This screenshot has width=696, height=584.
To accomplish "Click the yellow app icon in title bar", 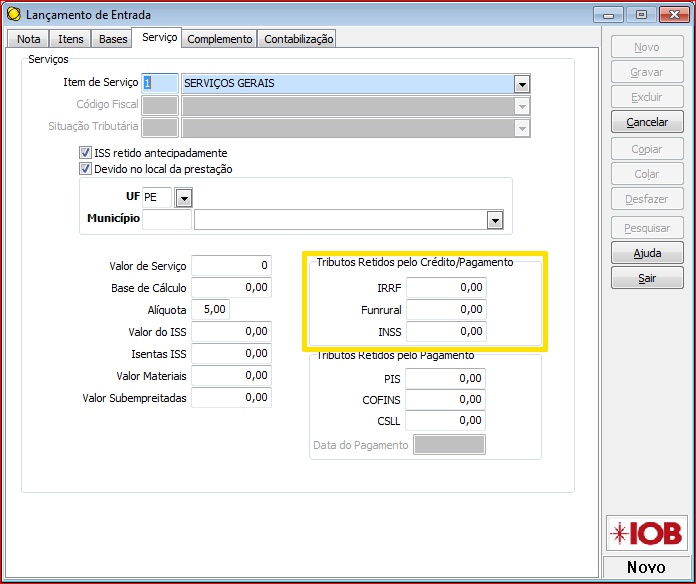I will [x=14, y=14].
